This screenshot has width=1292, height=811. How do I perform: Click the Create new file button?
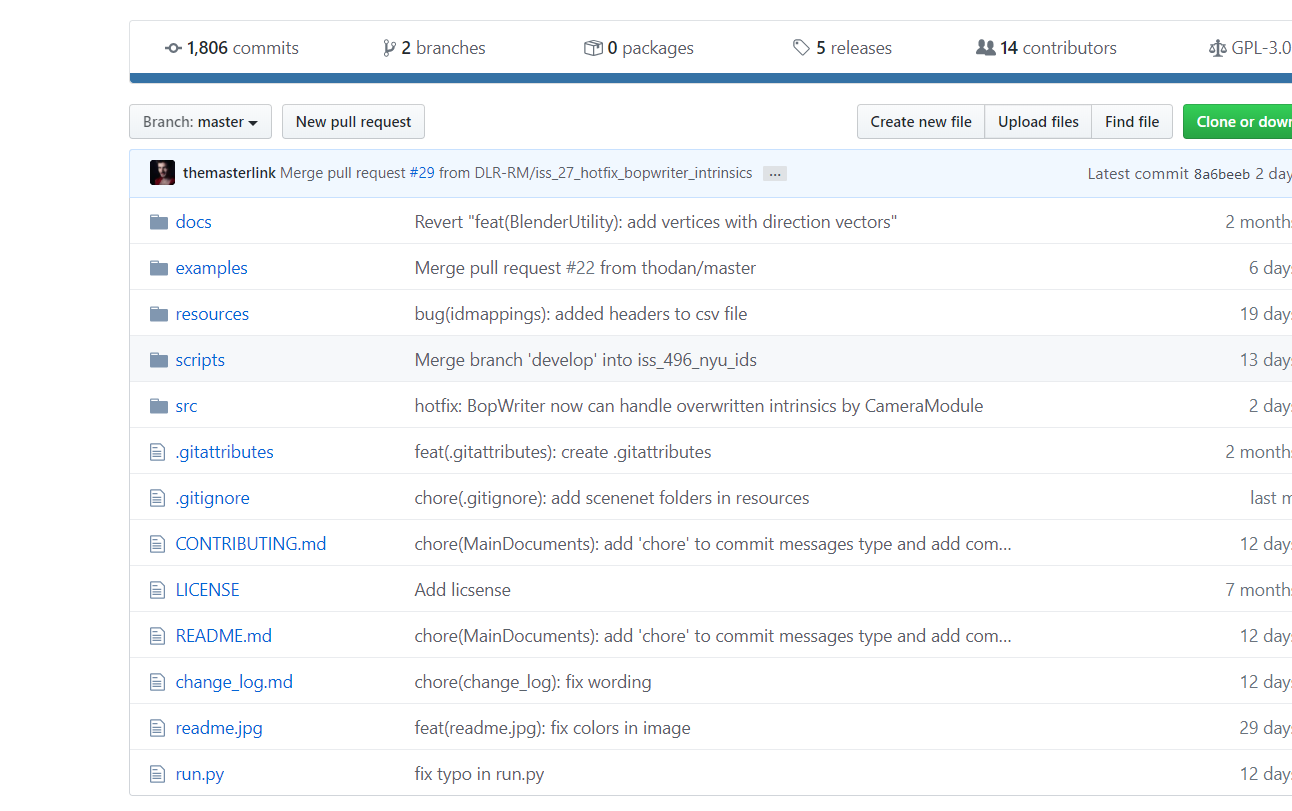(920, 122)
